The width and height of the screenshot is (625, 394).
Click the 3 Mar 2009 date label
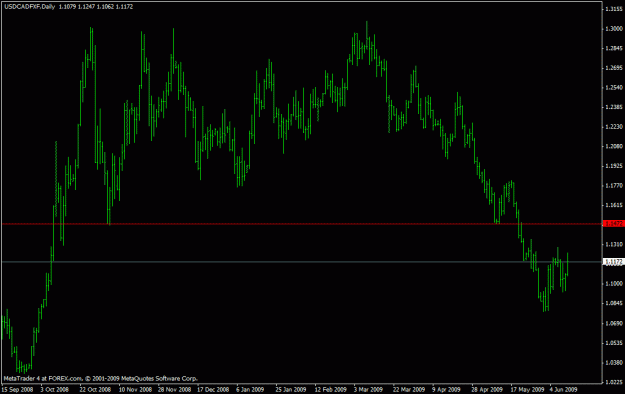[x=368, y=389]
